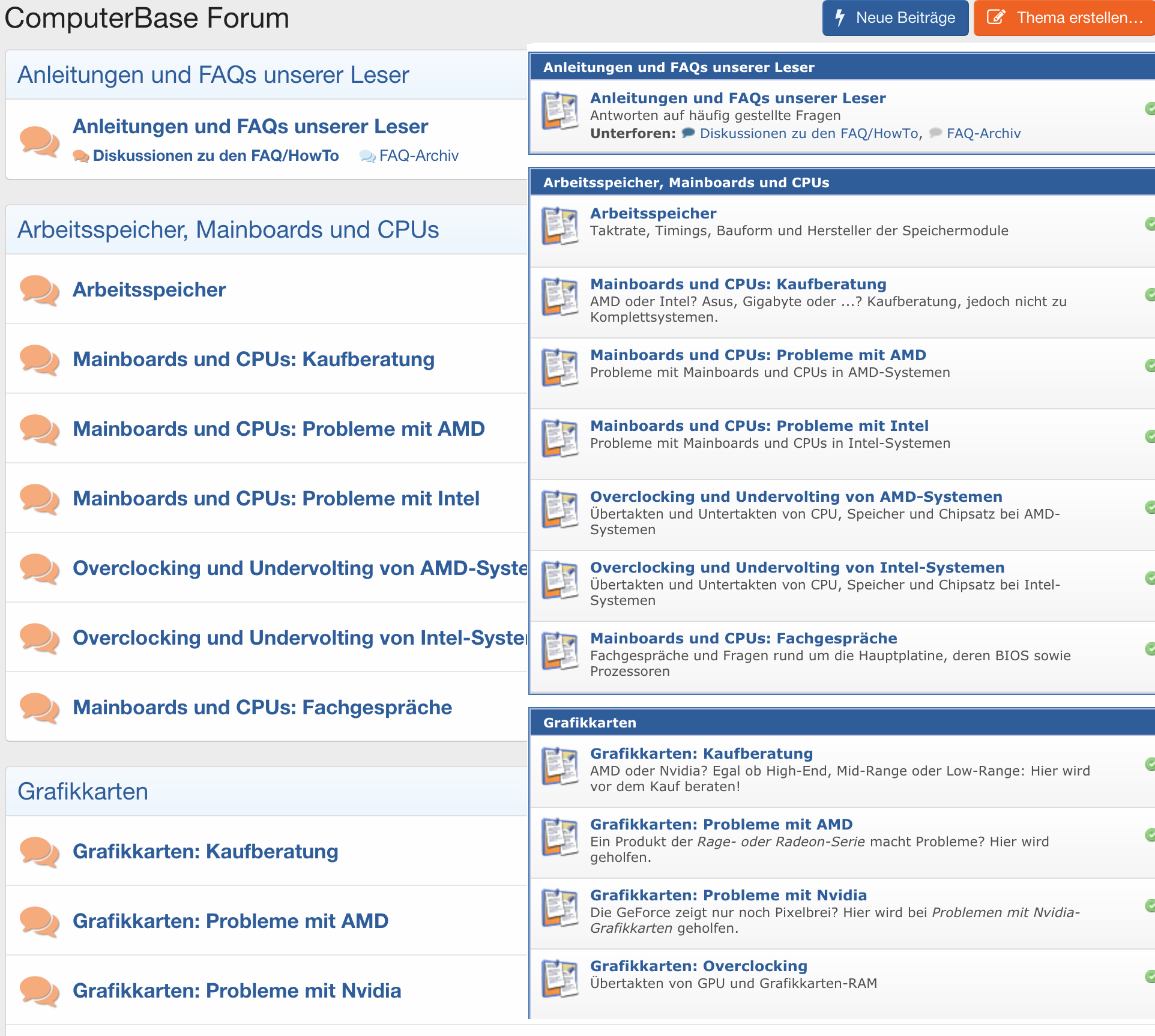Click document icon next to Arbeitsspeicher with Taktrate description
Screen dimensions: 1155x1036
559,226
